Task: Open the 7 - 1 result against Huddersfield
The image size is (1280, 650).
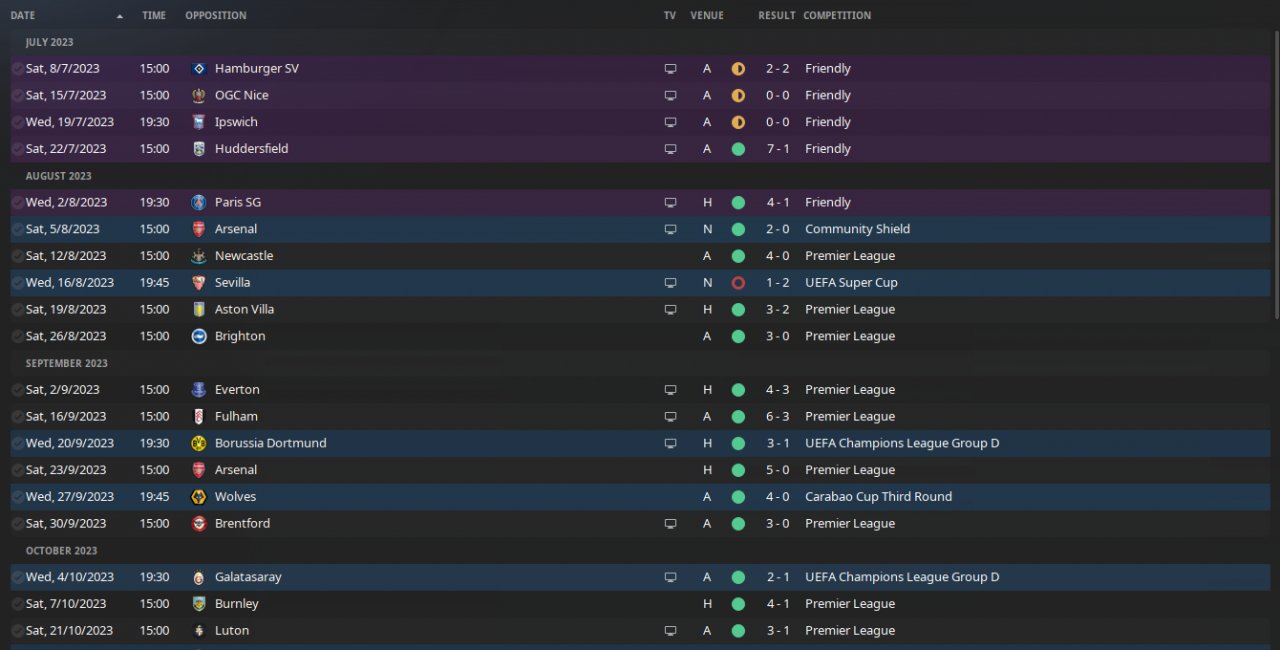Action: (777, 149)
